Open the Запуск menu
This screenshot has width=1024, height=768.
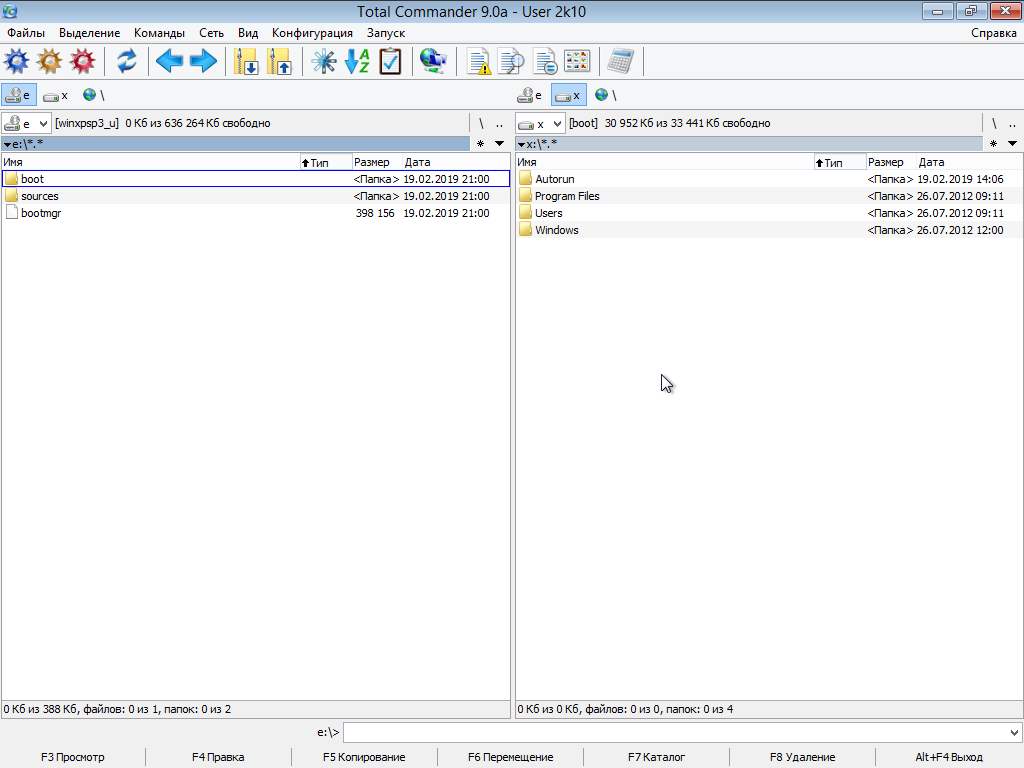[x=386, y=33]
